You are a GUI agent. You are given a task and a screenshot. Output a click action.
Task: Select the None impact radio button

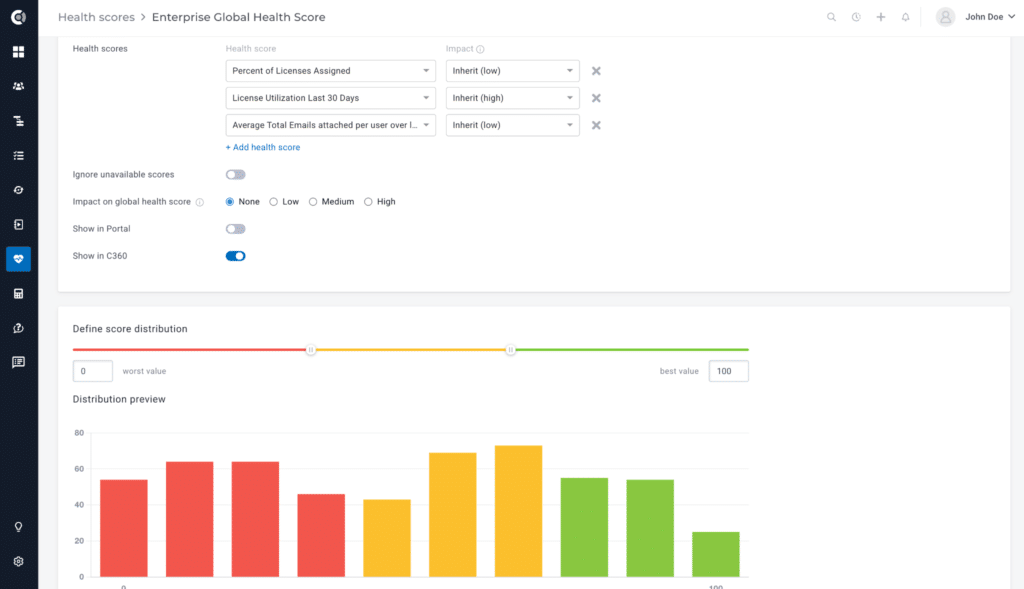coord(230,202)
